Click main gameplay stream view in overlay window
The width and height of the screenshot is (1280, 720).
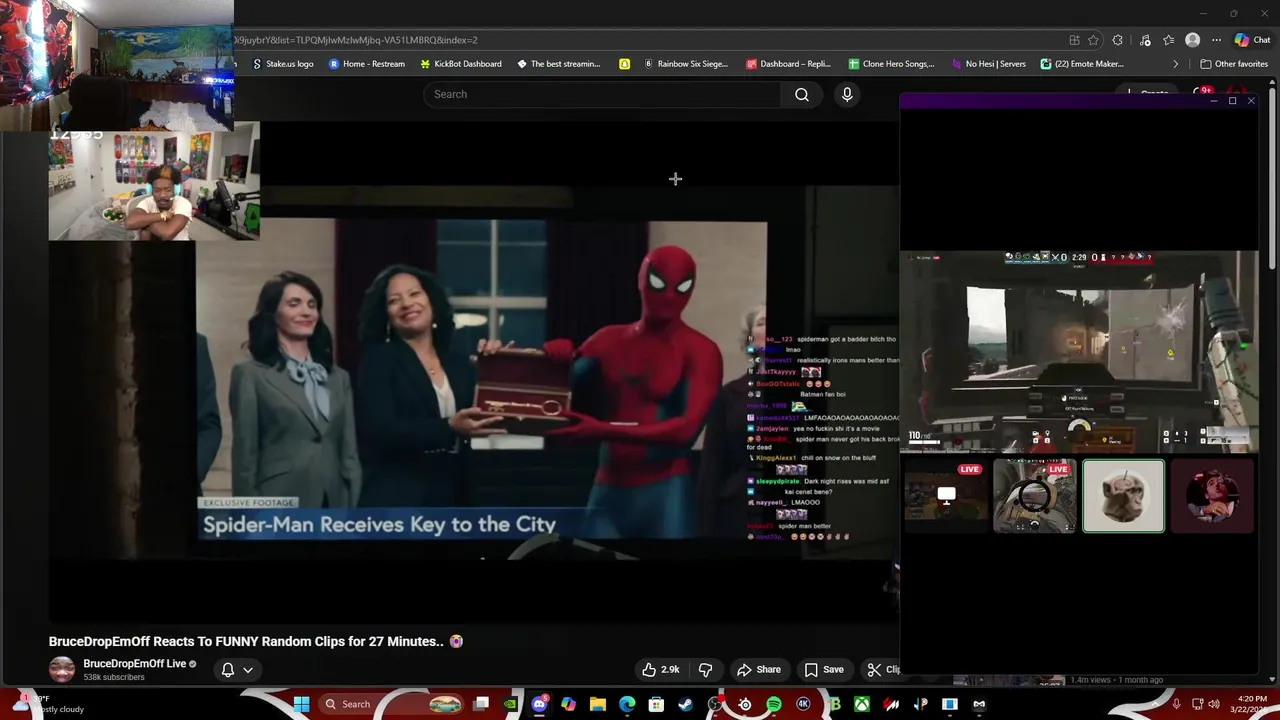pos(1079,352)
